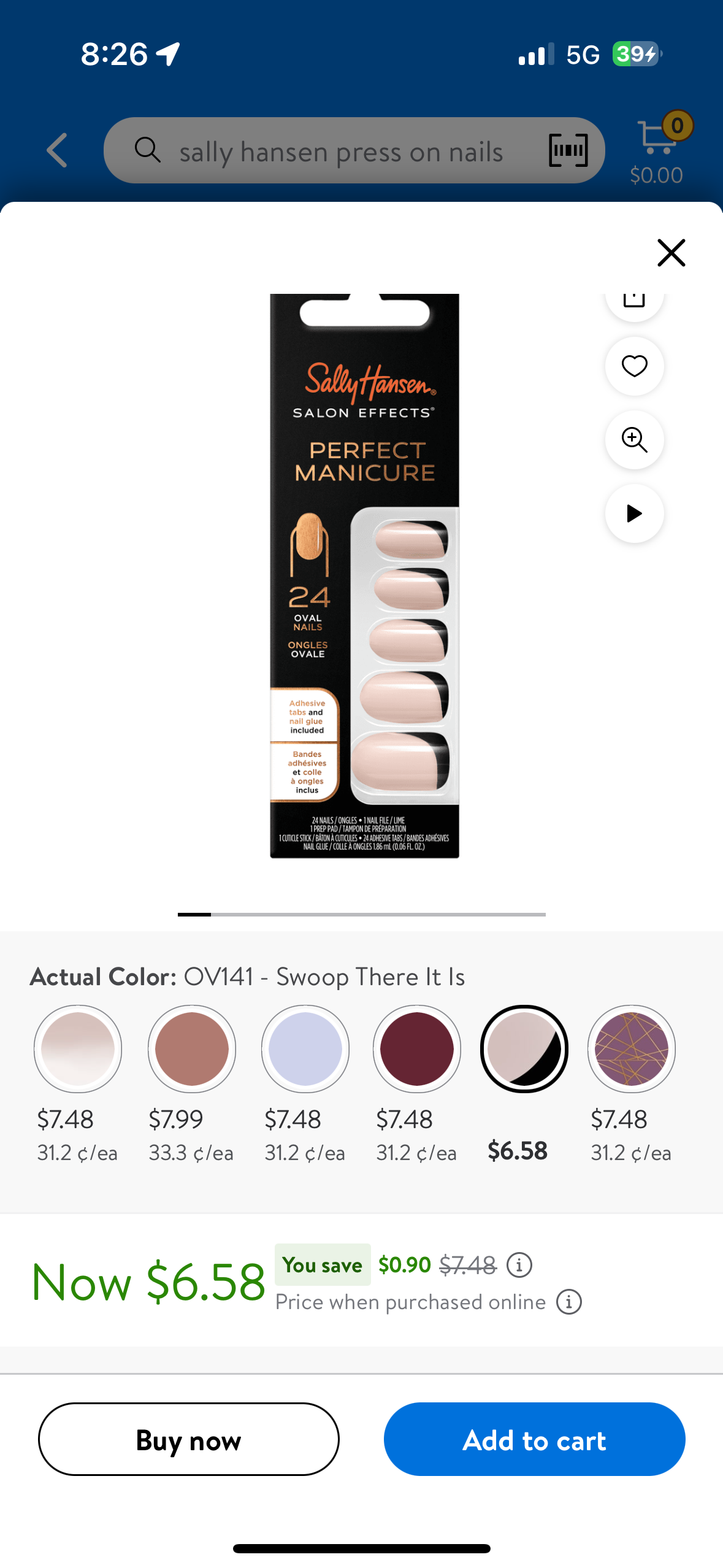
Task: Tap the search field with sally hansen query
Action: tap(354, 150)
